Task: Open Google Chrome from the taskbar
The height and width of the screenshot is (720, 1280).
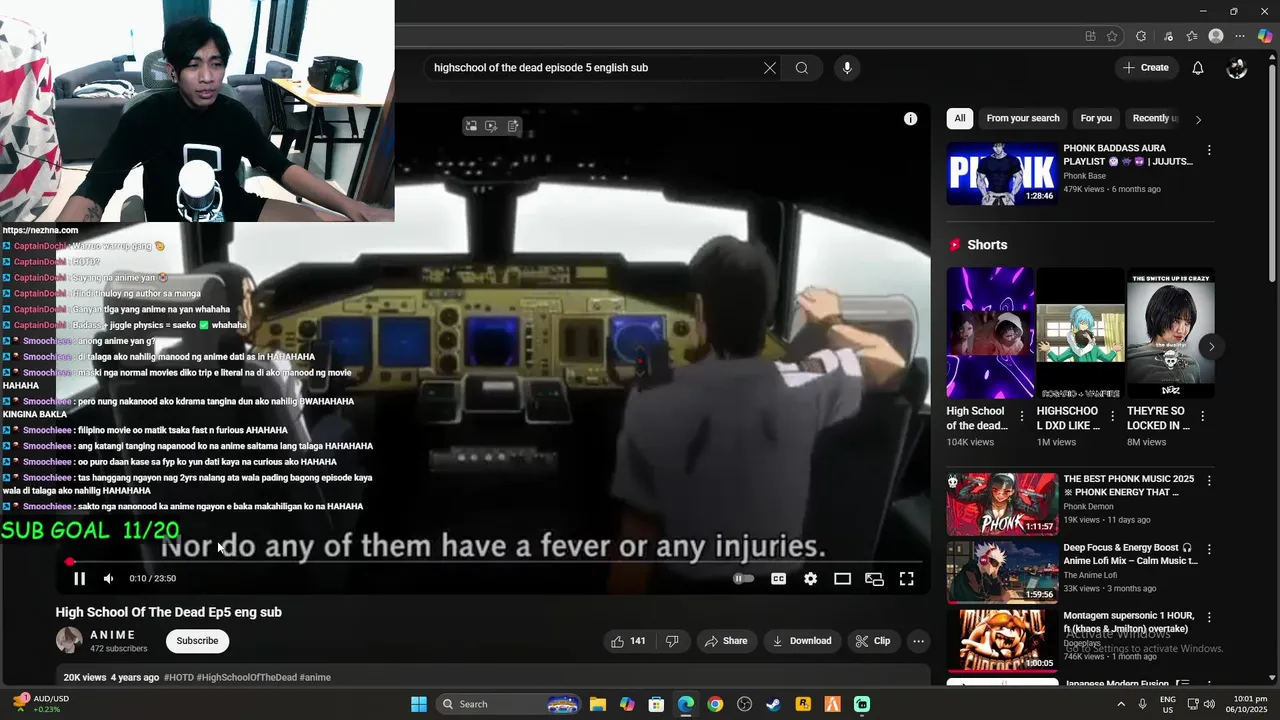Action: pos(715,704)
